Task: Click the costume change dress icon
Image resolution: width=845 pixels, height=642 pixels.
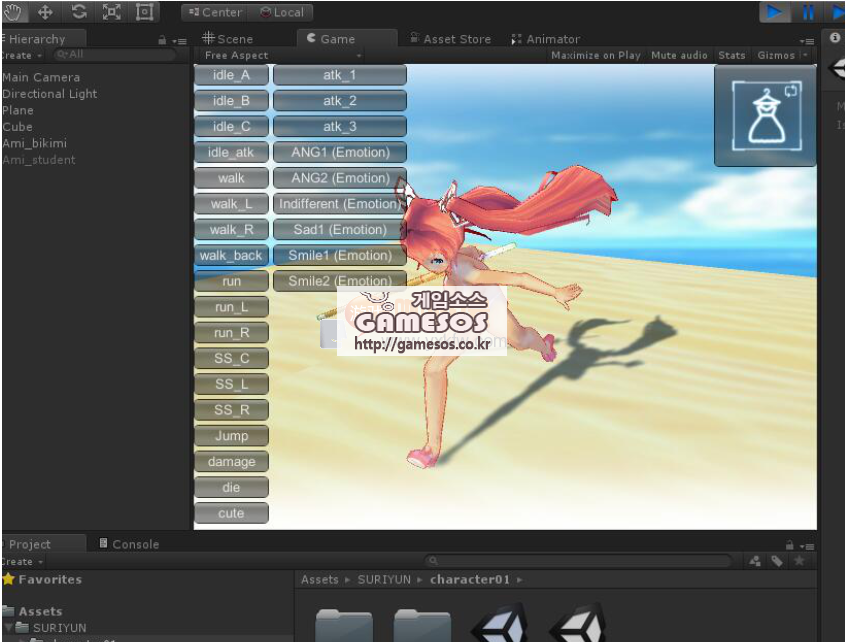Action: coord(765,116)
